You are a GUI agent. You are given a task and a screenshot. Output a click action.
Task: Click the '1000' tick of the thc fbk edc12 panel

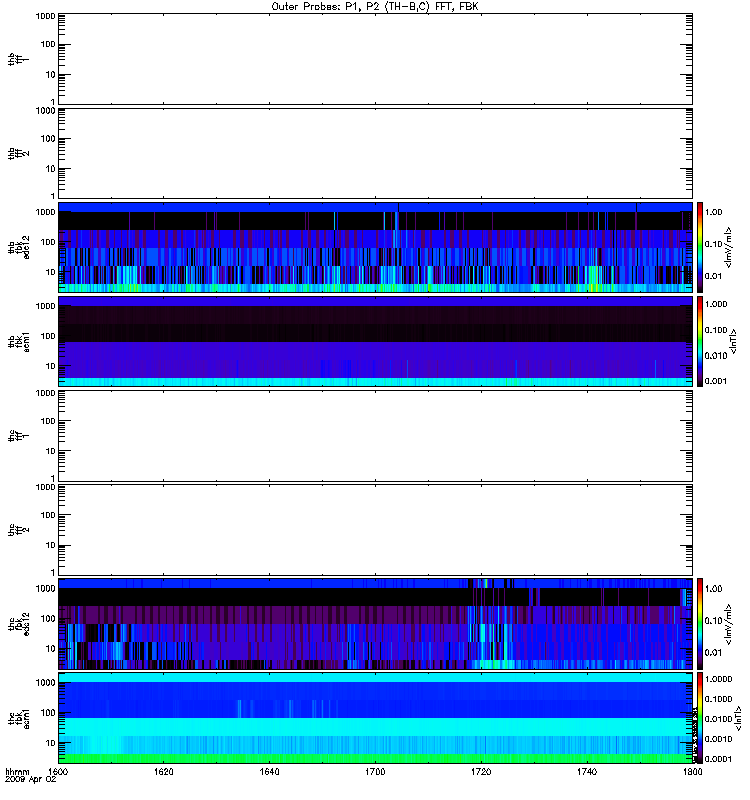[46, 589]
